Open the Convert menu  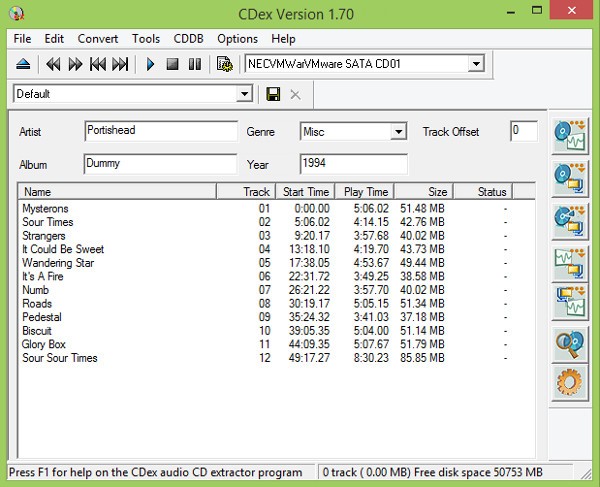[97, 39]
